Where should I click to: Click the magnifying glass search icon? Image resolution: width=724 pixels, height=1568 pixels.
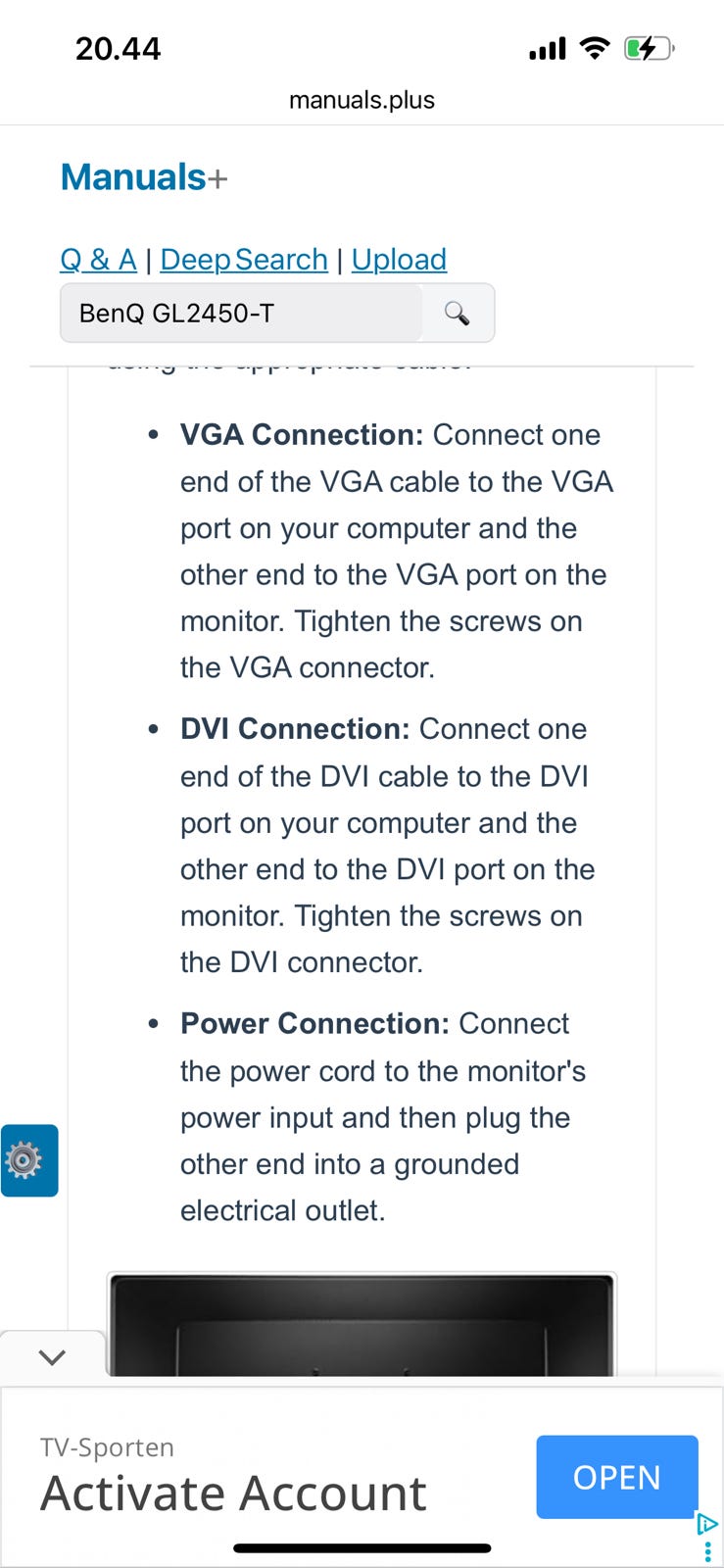(457, 314)
